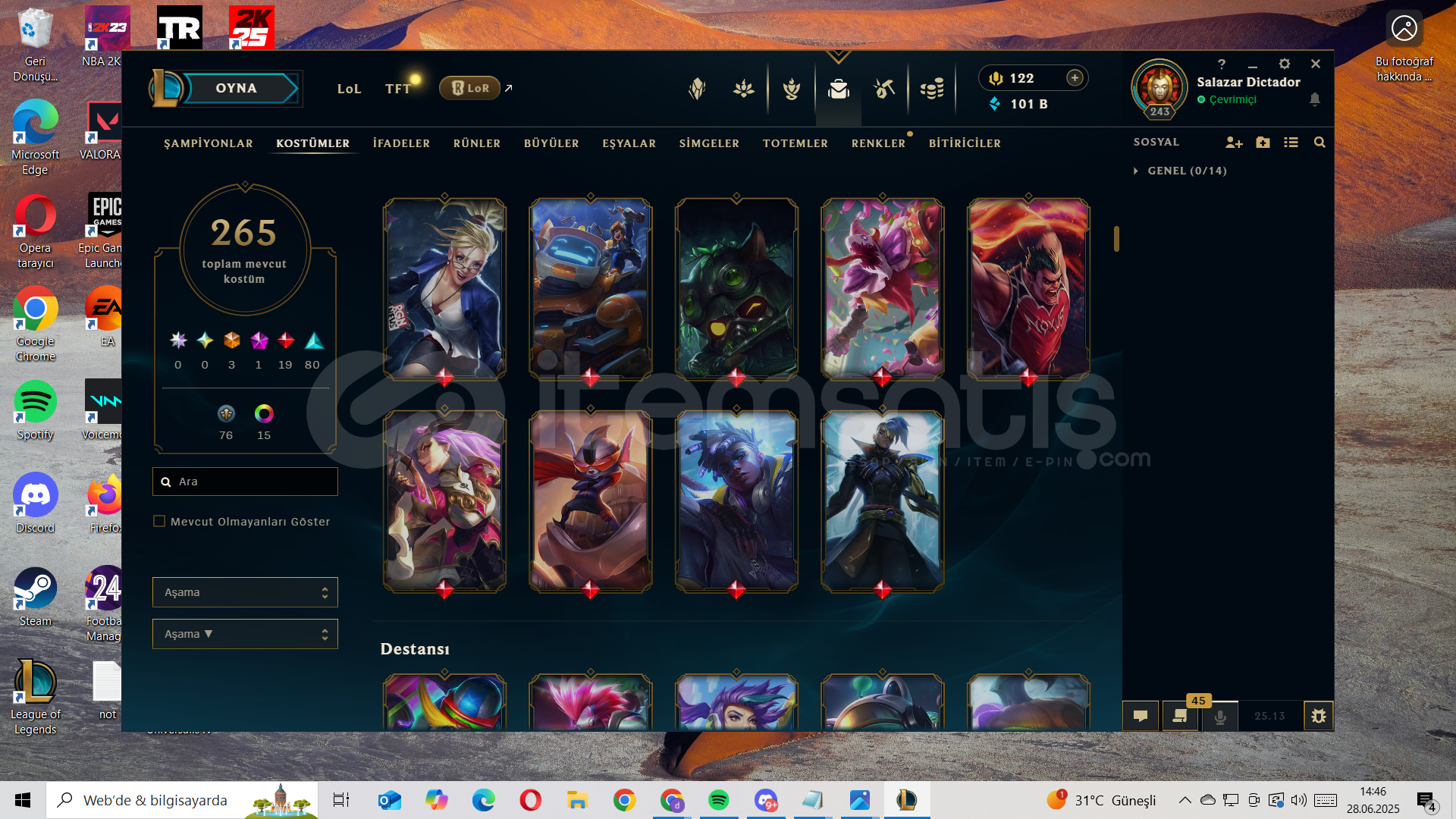The image size is (1456, 819).
Task: Open the Aşama ▼ sort dropdown
Action: [245, 634]
